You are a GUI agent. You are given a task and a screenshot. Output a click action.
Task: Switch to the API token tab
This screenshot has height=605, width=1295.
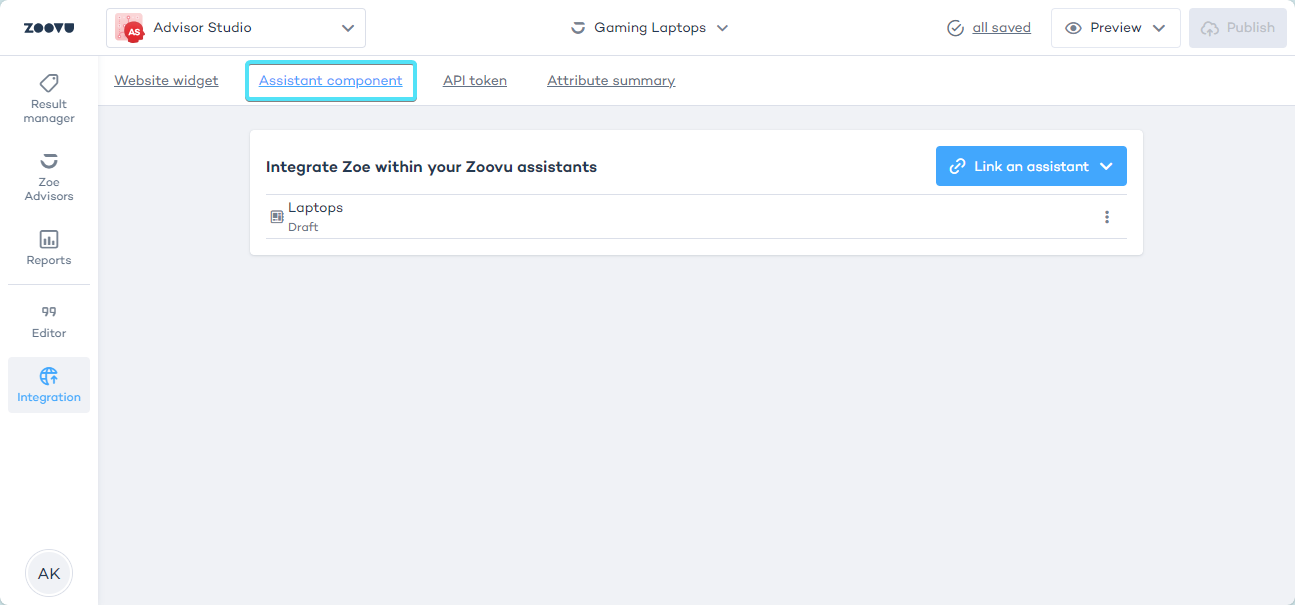pyautogui.click(x=475, y=80)
